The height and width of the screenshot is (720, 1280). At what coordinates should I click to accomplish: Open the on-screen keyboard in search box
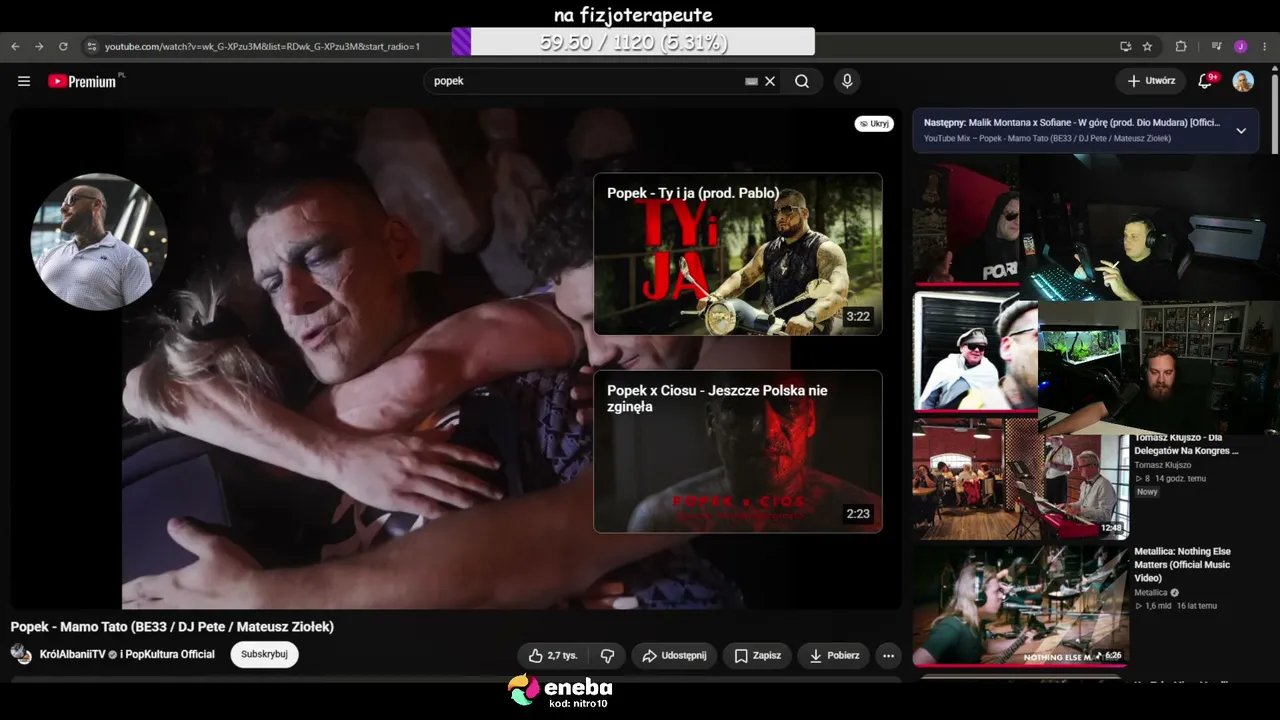751,81
